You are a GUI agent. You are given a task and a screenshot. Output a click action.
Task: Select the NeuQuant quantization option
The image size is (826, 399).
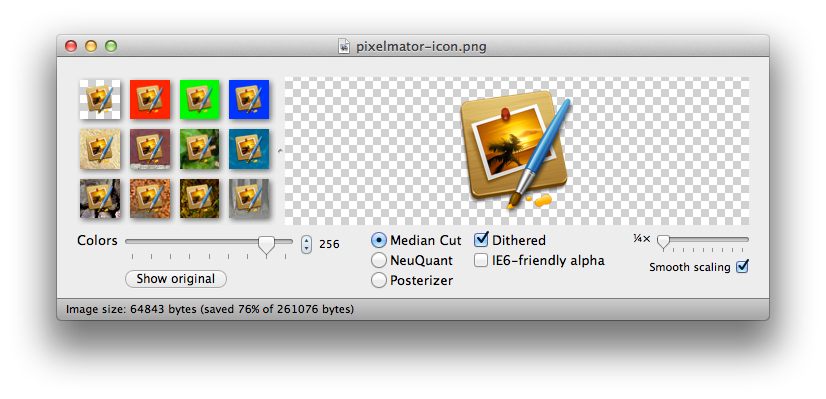pos(379,260)
